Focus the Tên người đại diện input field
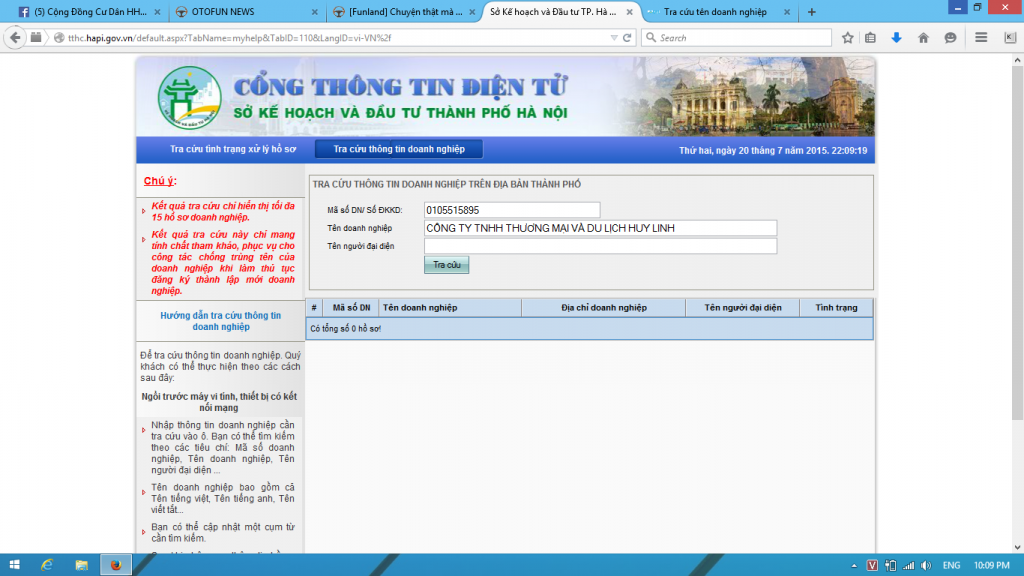The width and height of the screenshot is (1024, 576). pyautogui.click(x=600, y=246)
